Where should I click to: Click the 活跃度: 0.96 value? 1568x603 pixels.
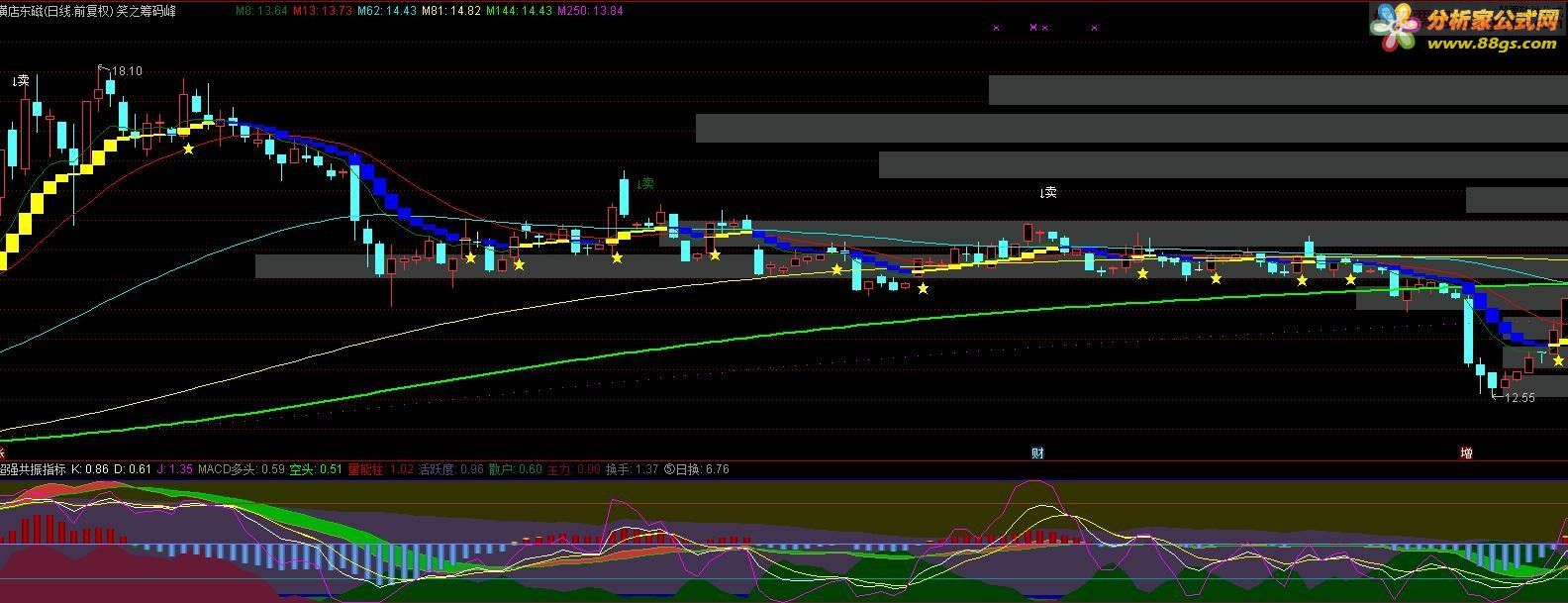(451, 469)
